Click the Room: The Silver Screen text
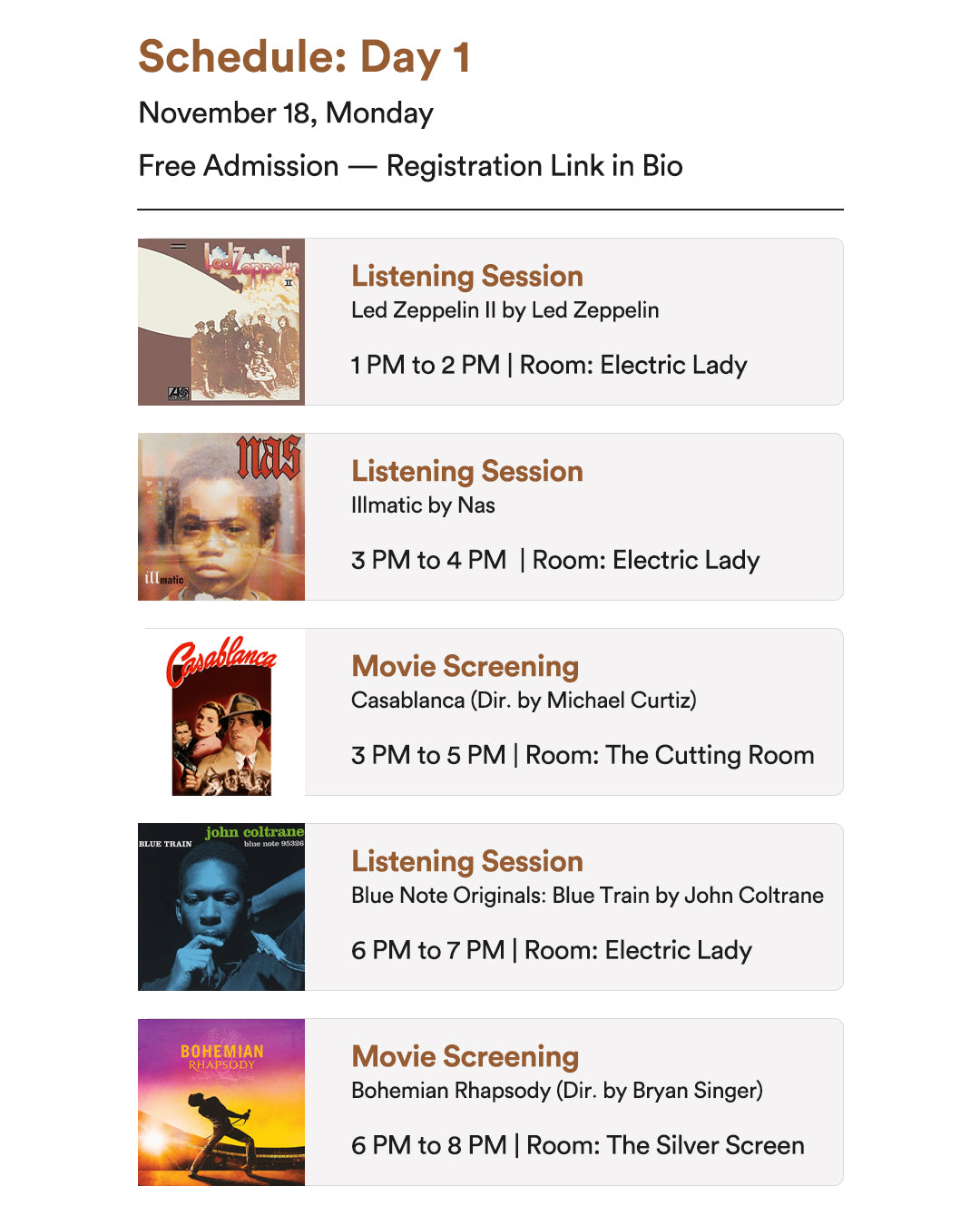 [x=665, y=1145]
